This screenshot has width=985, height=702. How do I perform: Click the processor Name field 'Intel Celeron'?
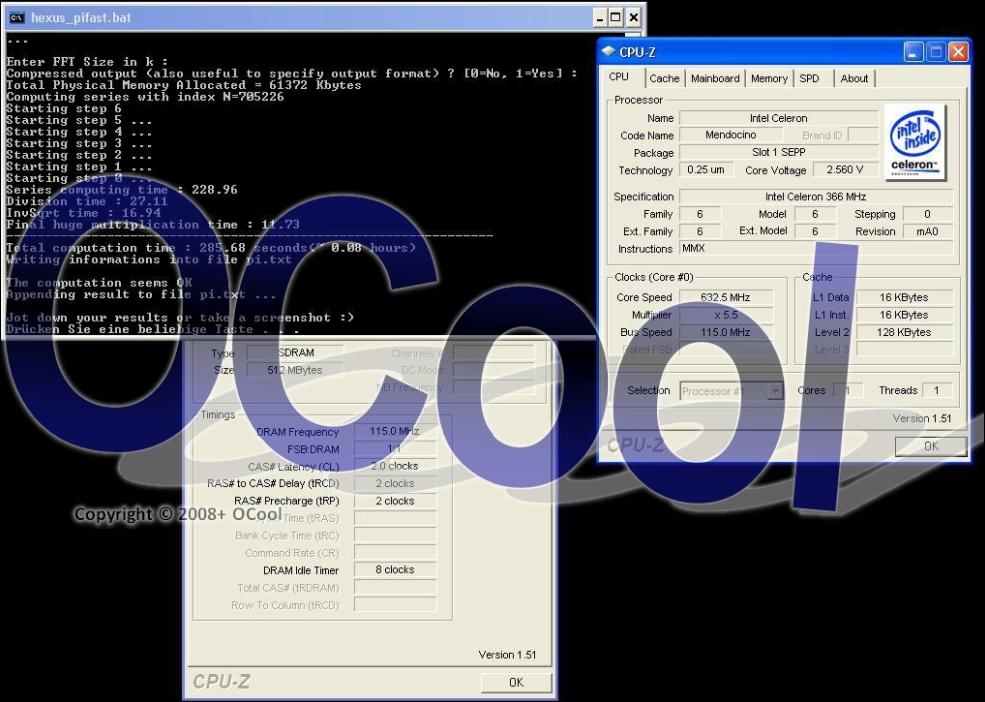(778, 118)
